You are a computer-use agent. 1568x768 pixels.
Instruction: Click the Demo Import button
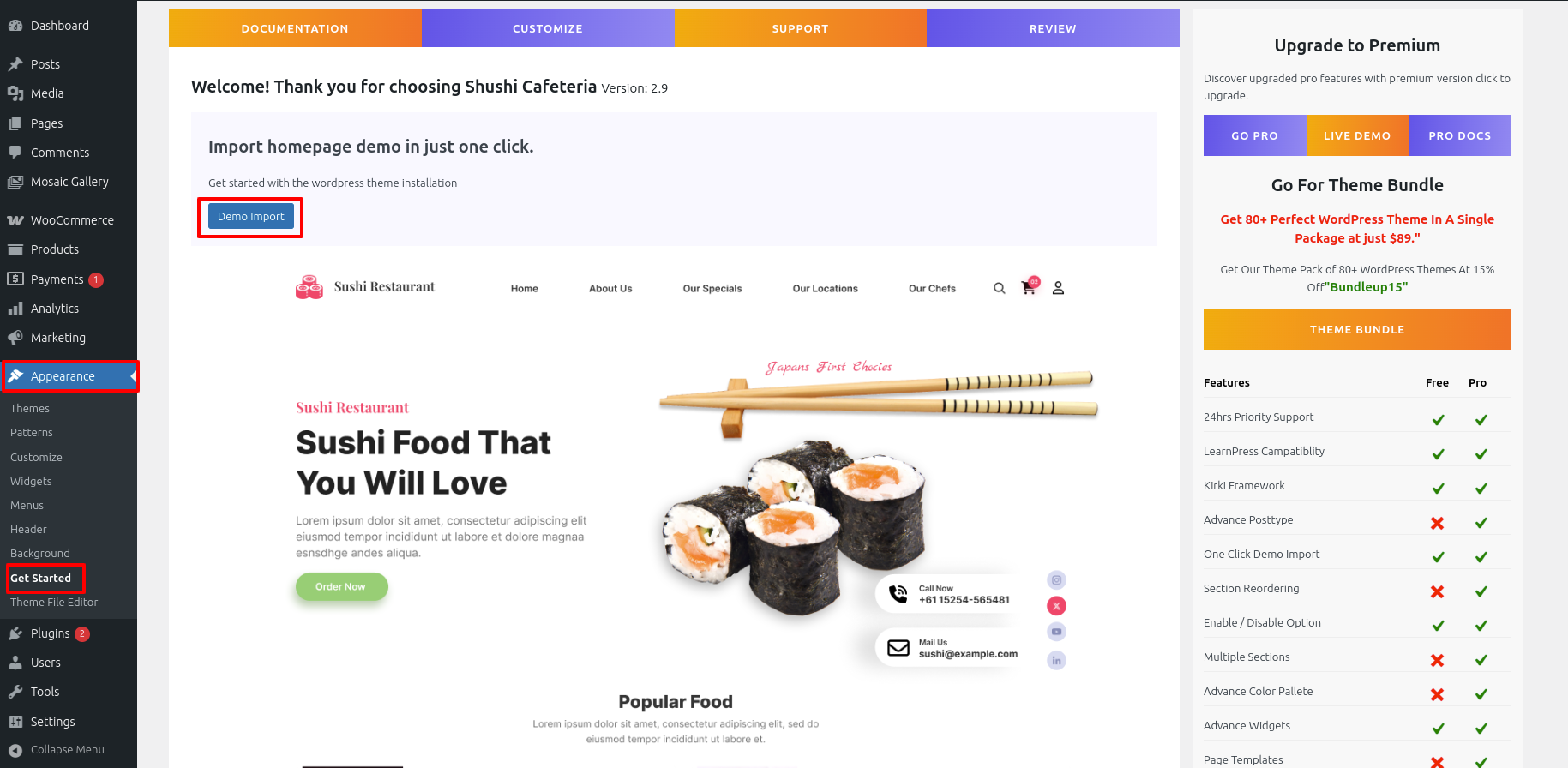250,217
